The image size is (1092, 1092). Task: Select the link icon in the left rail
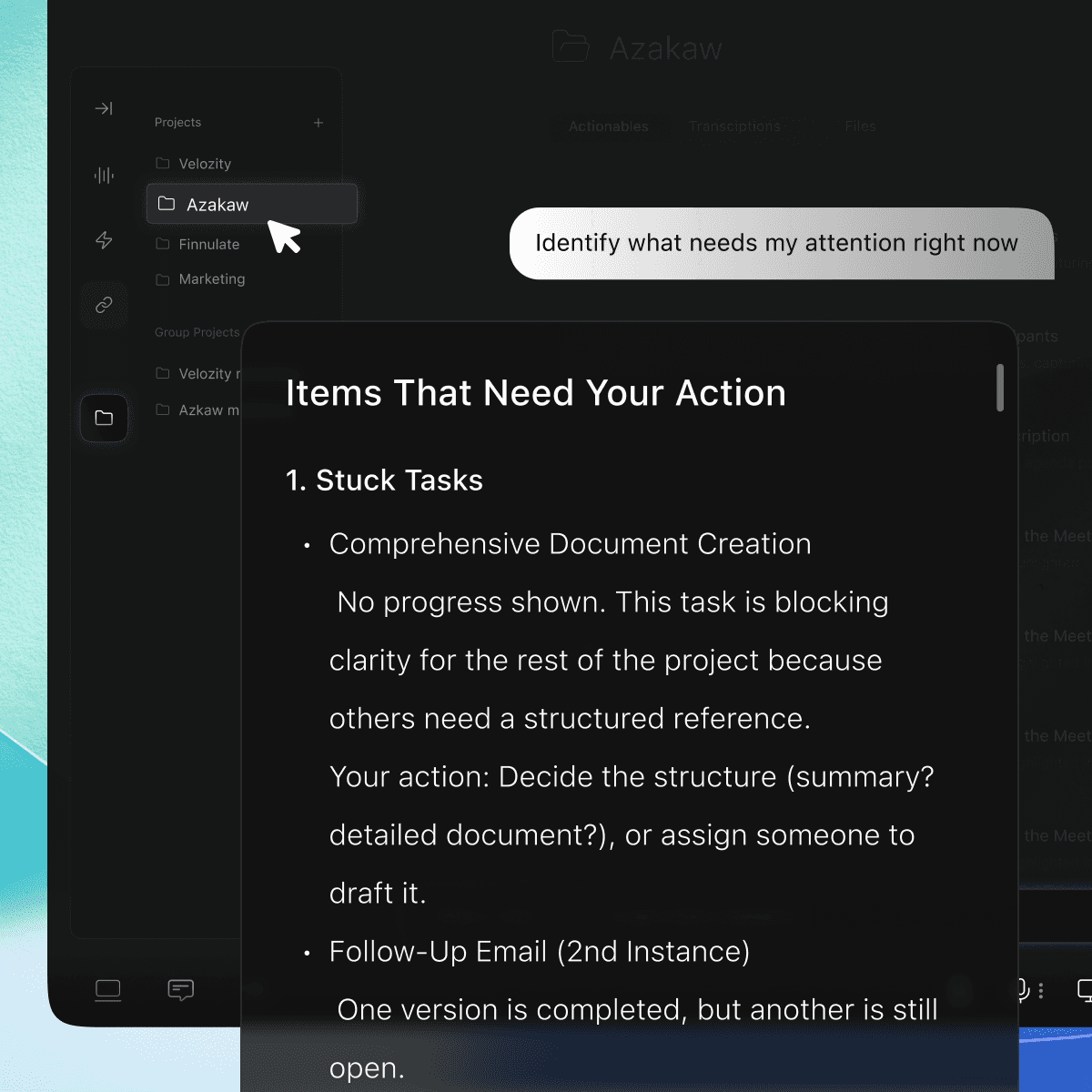click(105, 305)
